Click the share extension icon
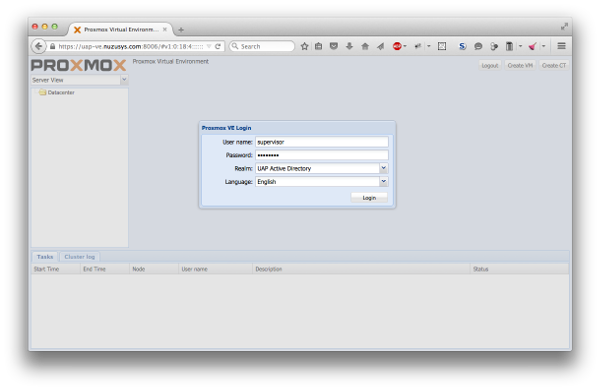Image resolution: width=600 pixels, height=390 pixels. [494, 46]
